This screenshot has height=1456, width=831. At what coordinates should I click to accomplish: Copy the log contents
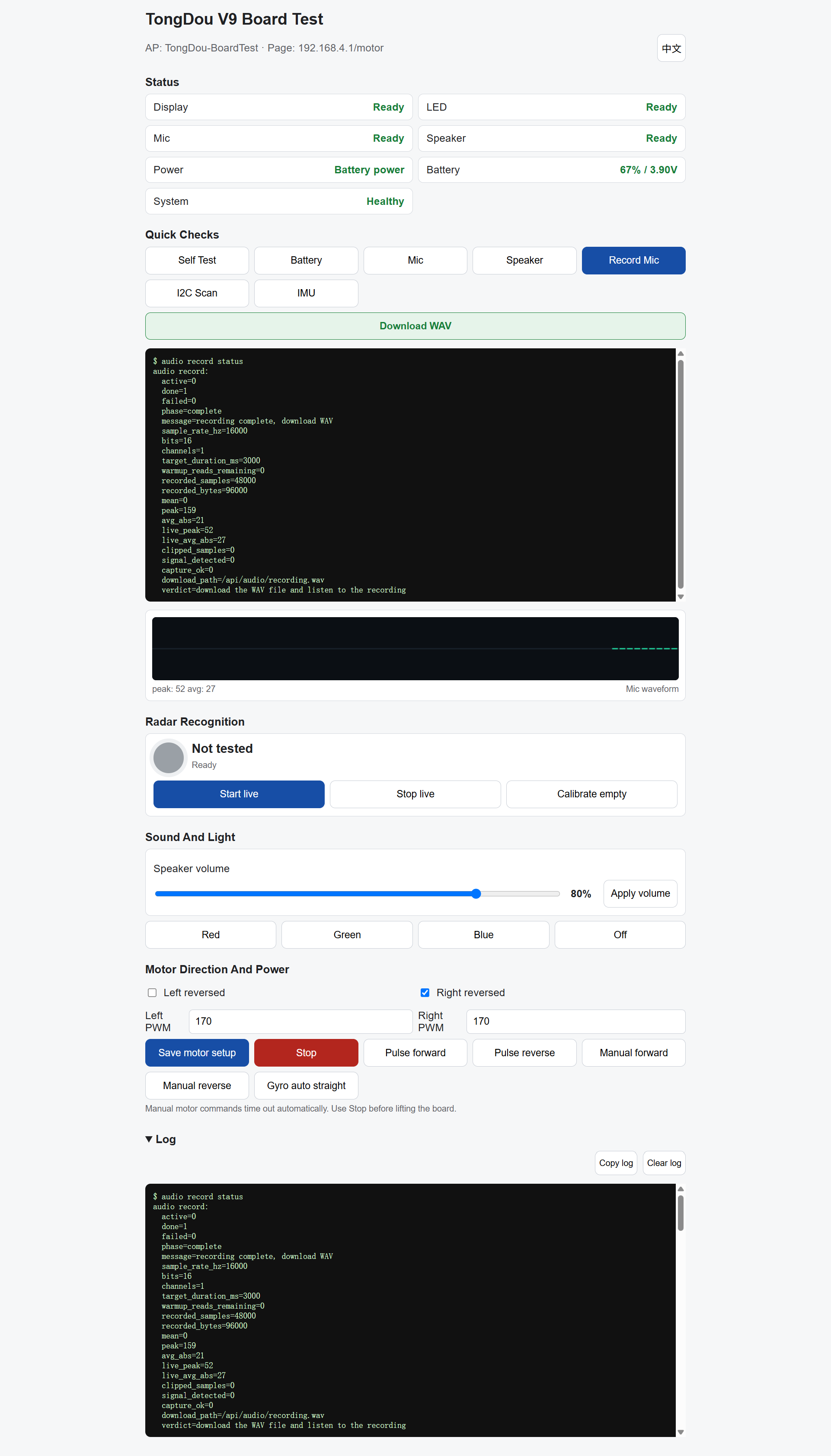tap(615, 1163)
